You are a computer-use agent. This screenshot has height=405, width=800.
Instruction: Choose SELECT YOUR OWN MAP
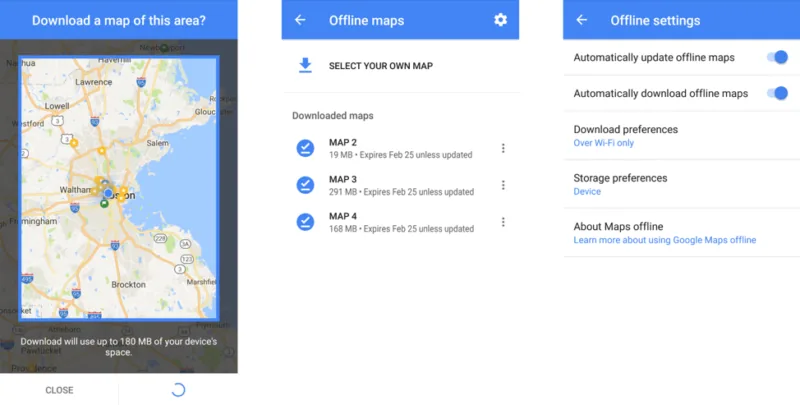(381, 66)
